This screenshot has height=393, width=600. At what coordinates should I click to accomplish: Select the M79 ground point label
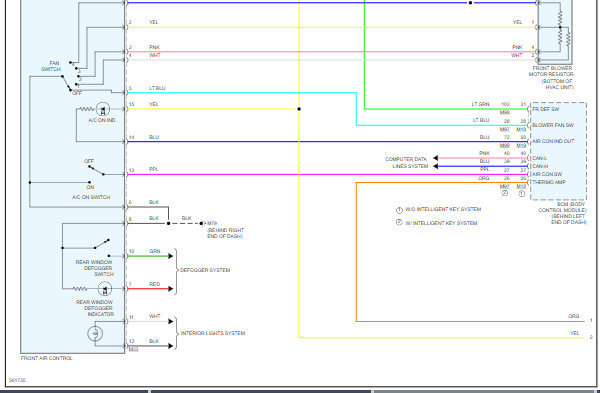(212, 223)
